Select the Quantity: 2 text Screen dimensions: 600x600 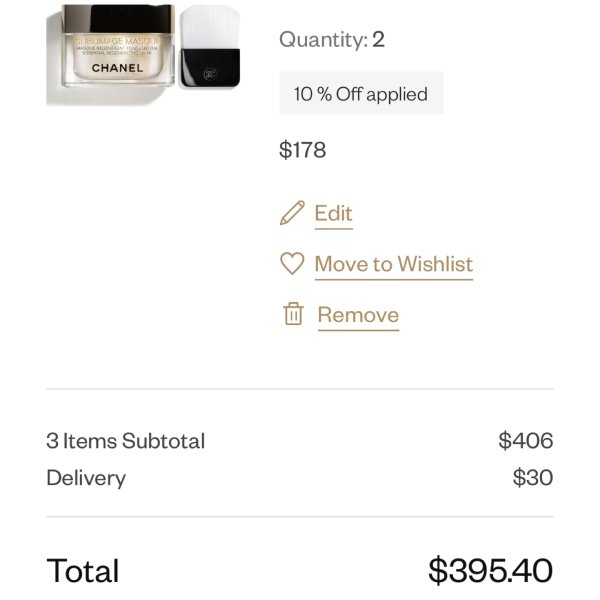pyautogui.click(x=332, y=39)
